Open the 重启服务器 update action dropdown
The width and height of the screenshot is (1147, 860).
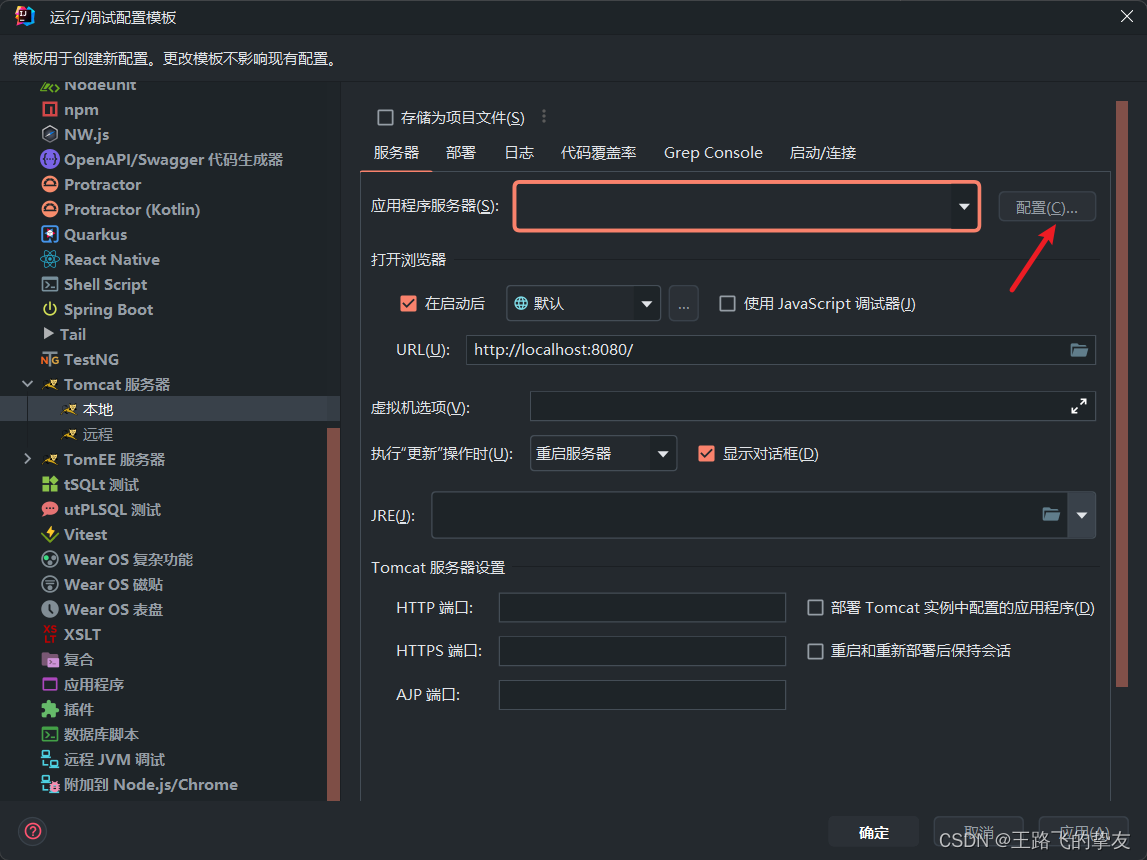[663, 453]
